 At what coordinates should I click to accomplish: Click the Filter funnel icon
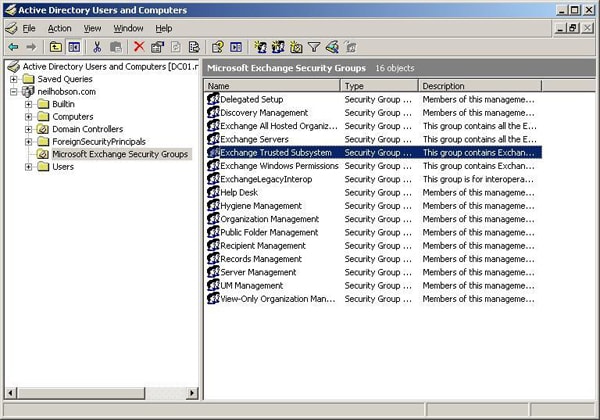[314, 47]
